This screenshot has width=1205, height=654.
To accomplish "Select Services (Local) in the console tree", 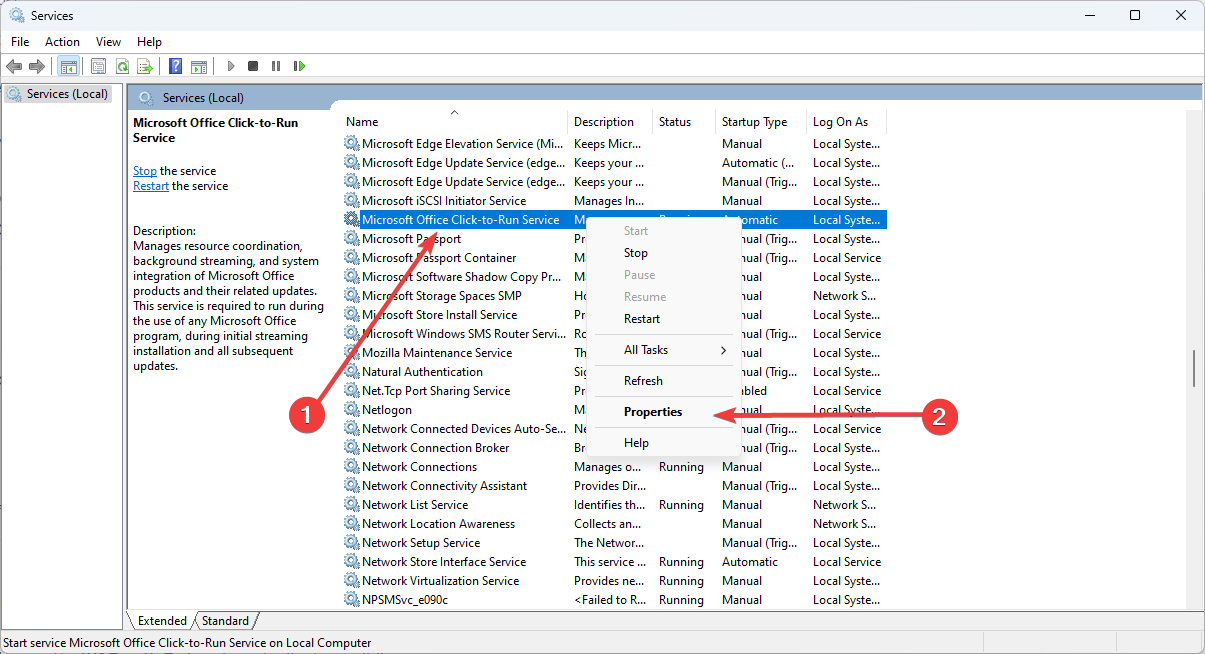I will (x=66, y=94).
